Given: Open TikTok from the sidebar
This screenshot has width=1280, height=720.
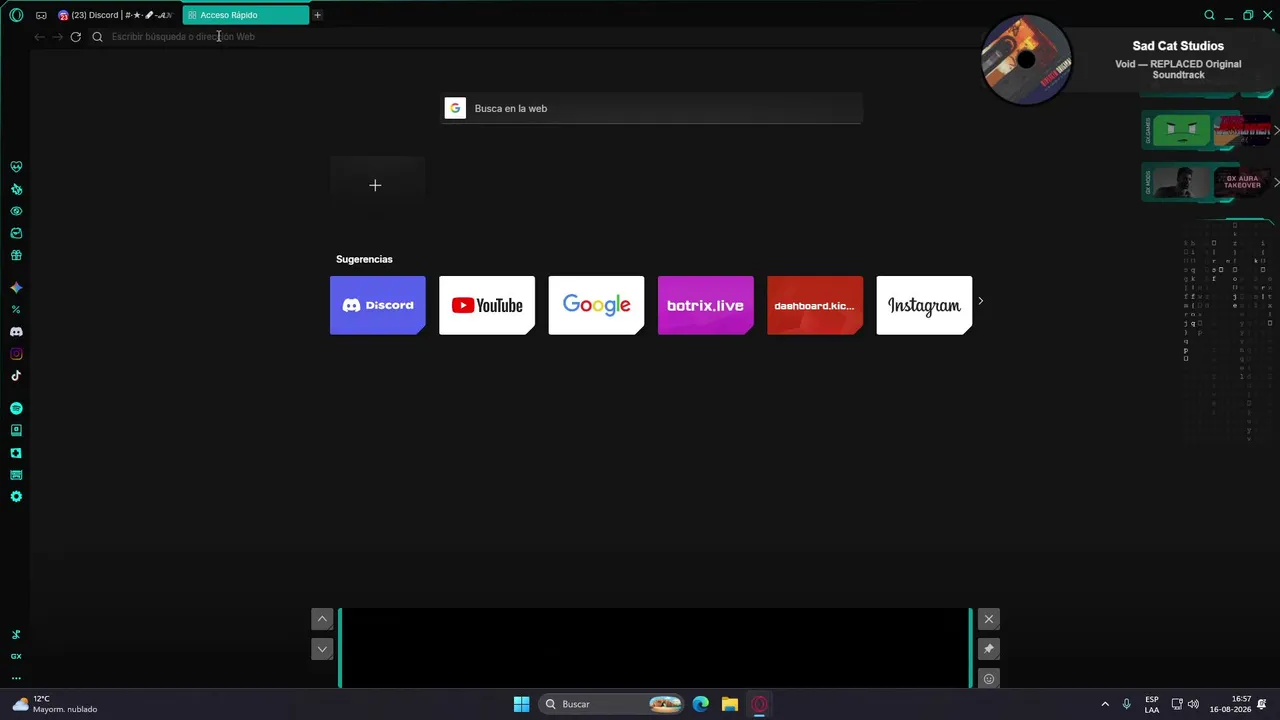Looking at the screenshot, I should point(16,376).
